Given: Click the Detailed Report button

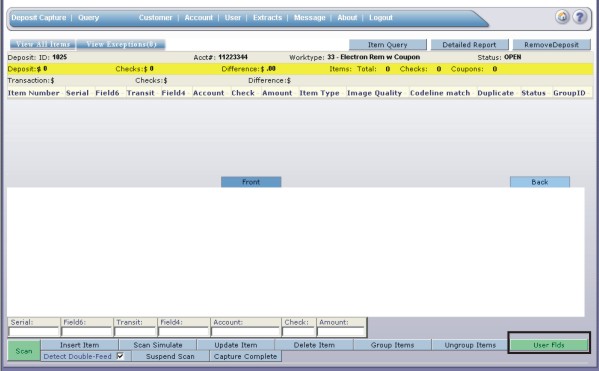Looking at the screenshot, I should pos(469,45).
